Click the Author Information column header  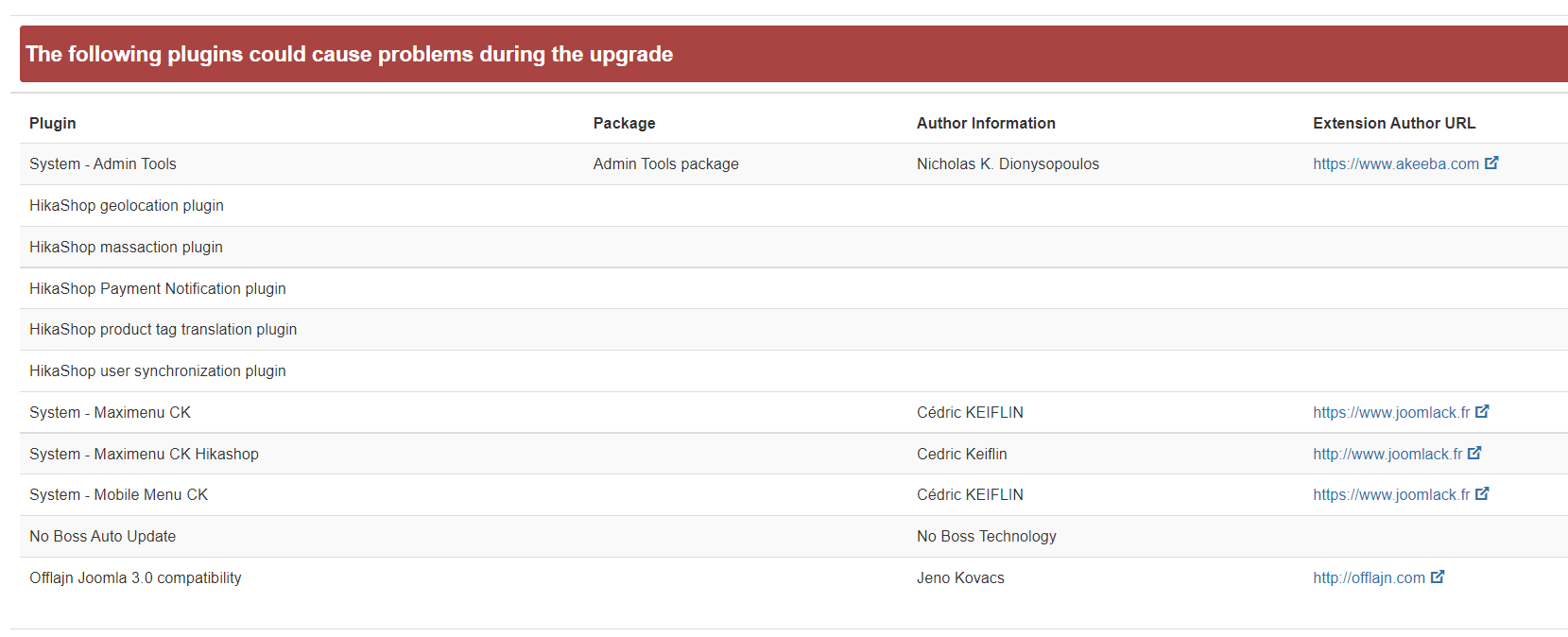(986, 124)
